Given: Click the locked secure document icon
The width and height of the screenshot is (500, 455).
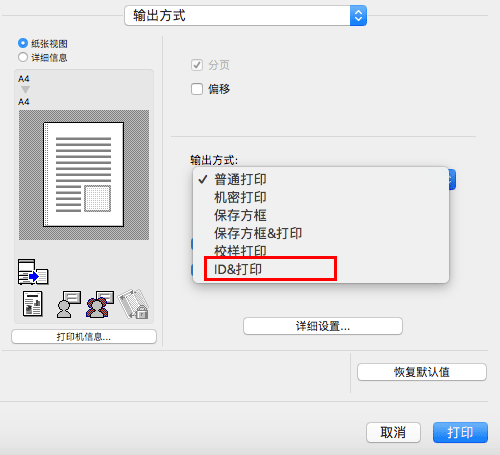Looking at the screenshot, I should (x=134, y=304).
